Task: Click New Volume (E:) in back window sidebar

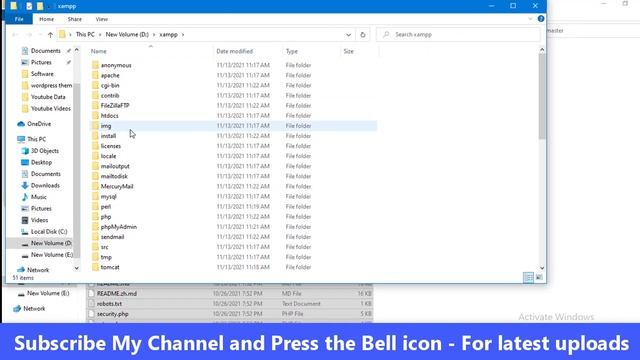Action: click(x=48, y=293)
